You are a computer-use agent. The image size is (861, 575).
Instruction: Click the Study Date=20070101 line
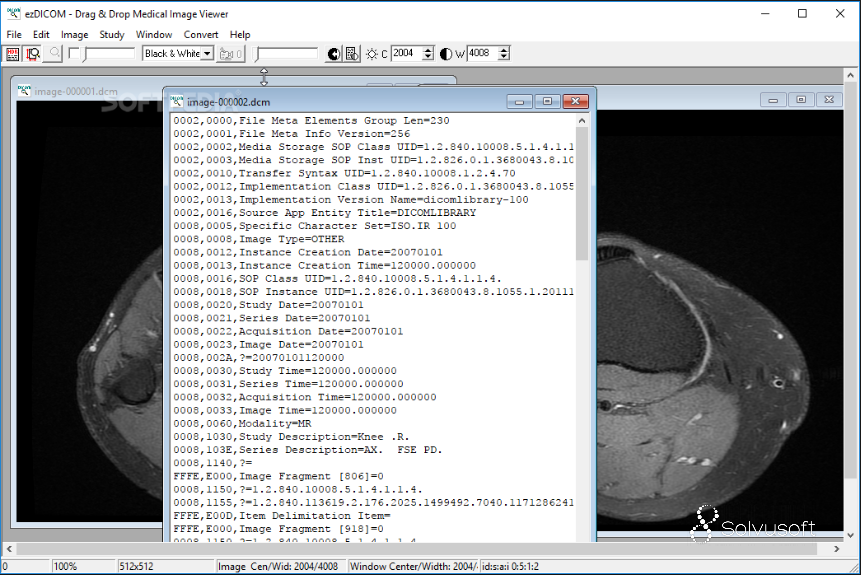tap(269, 305)
